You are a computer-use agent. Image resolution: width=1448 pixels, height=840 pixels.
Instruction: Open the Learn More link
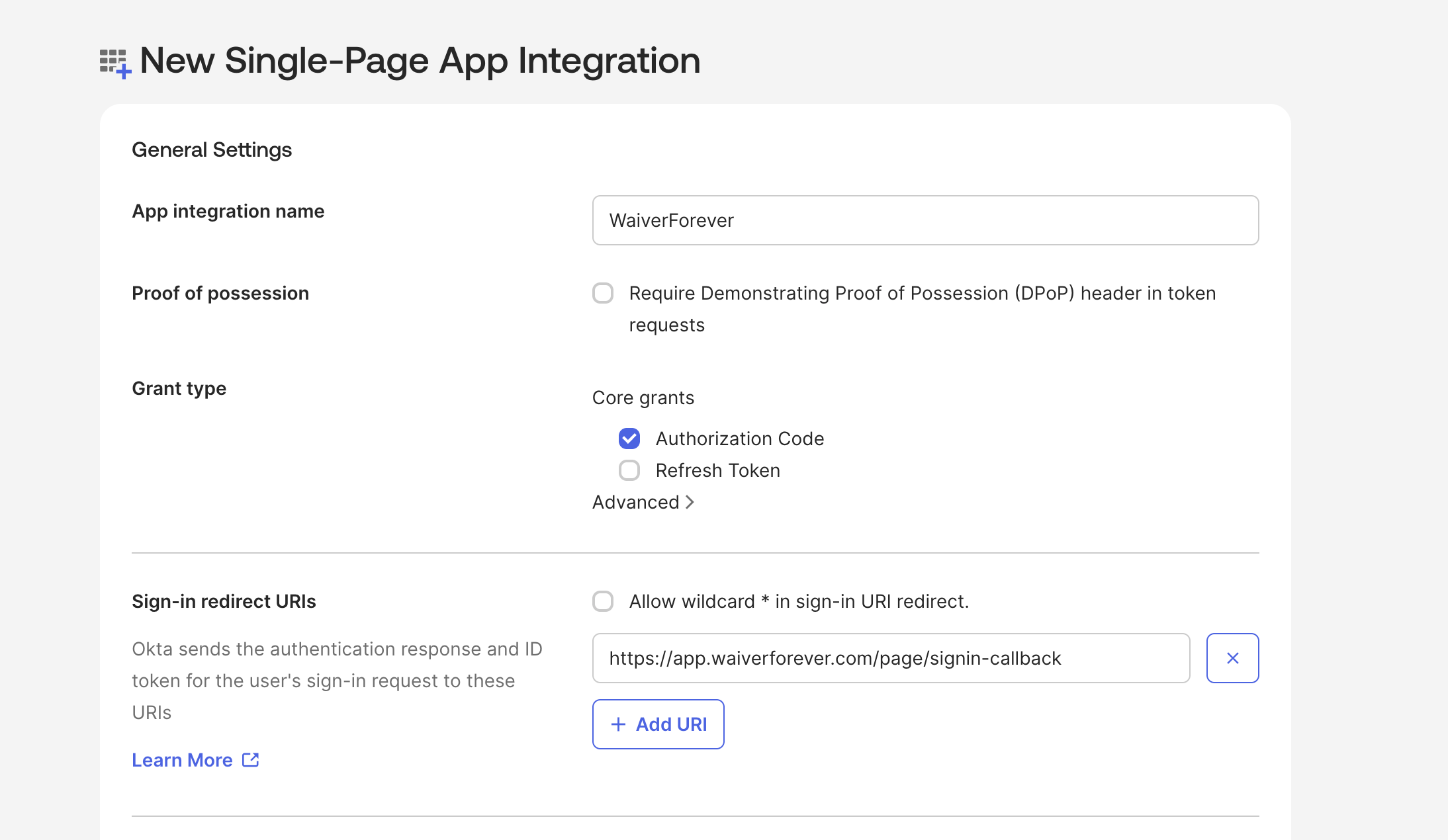[x=183, y=760]
